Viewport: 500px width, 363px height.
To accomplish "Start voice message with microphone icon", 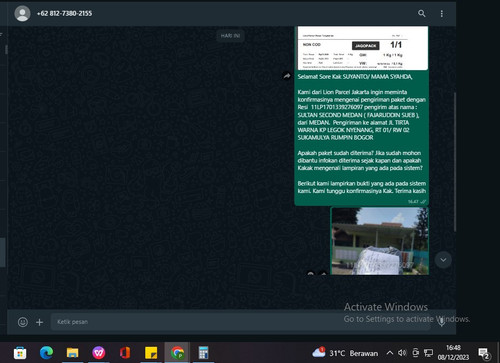I will click(442, 322).
